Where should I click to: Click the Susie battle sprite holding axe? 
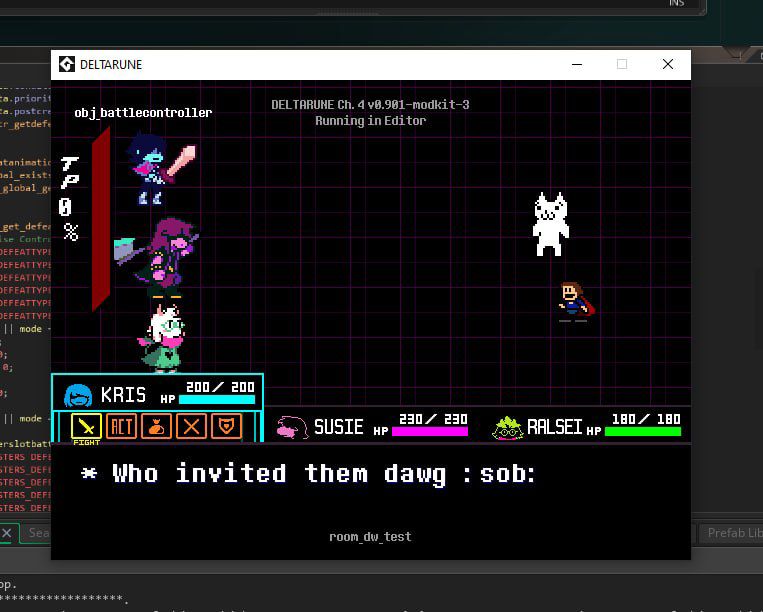[157, 258]
